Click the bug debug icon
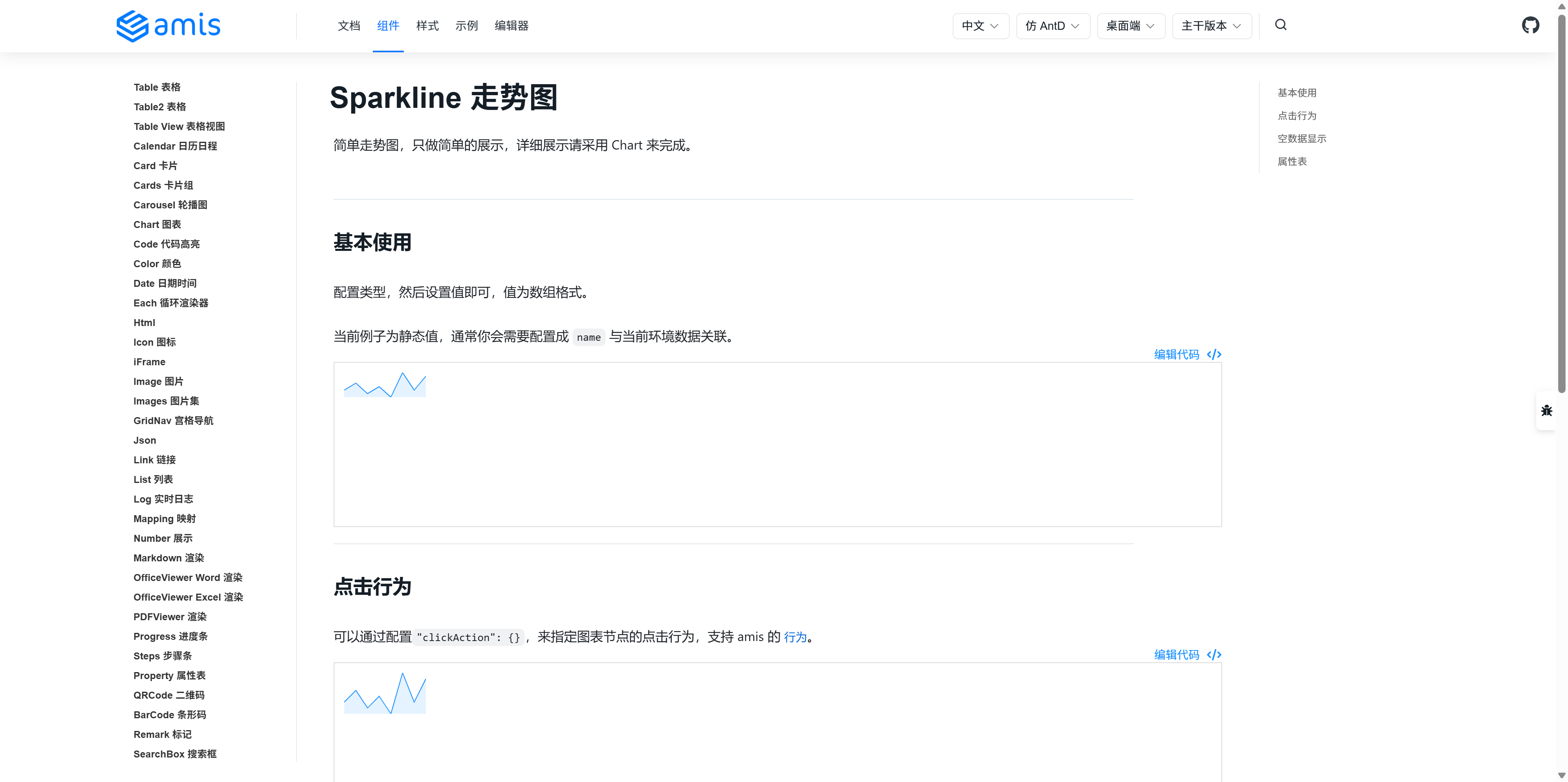The image size is (1568, 782). tap(1546, 411)
